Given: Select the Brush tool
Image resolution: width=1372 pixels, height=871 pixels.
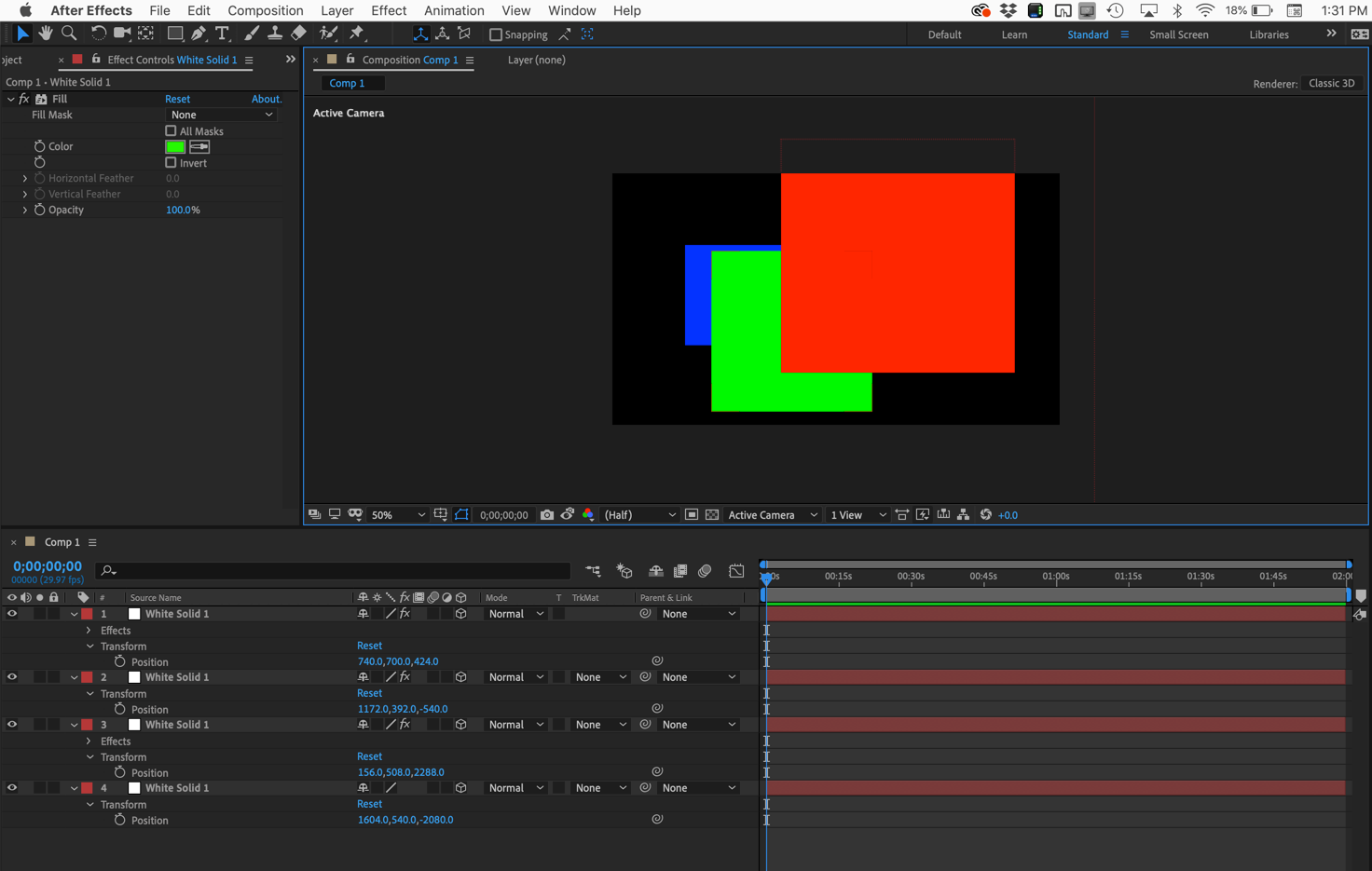Looking at the screenshot, I should coord(252,34).
